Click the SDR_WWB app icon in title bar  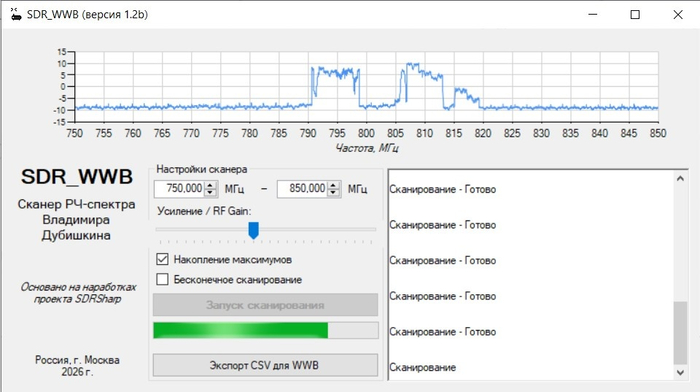(16, 14)
